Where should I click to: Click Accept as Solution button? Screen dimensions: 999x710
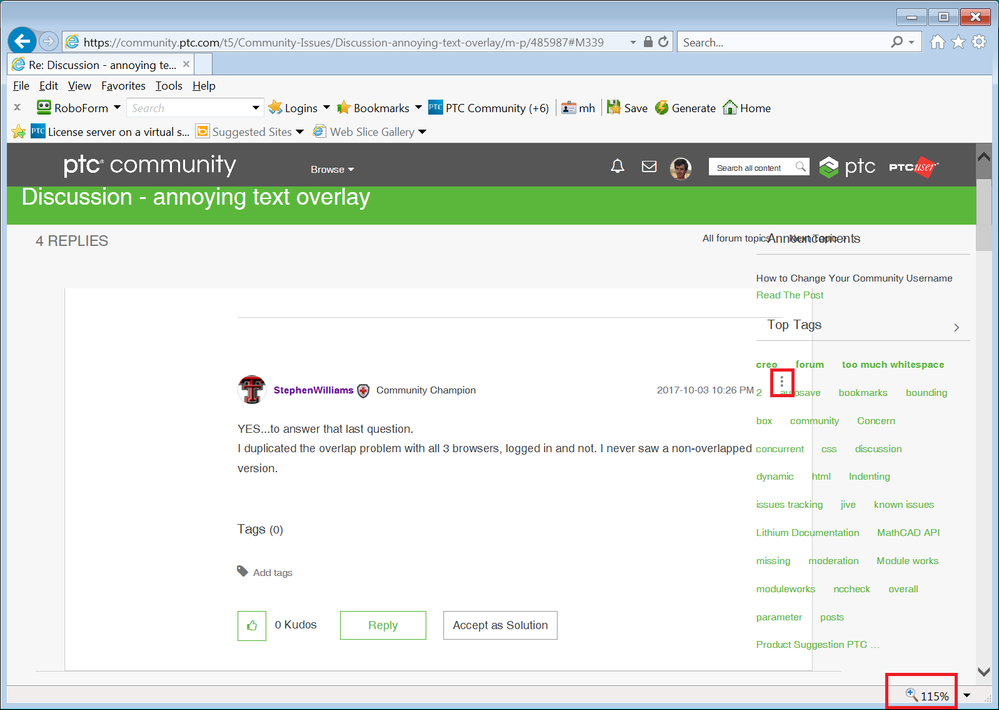pyautogui.click(x=500, y=625)
